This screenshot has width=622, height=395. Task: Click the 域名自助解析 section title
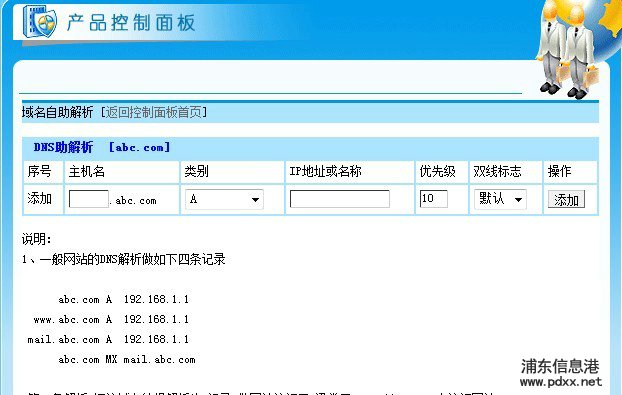[x=57, y=112]
